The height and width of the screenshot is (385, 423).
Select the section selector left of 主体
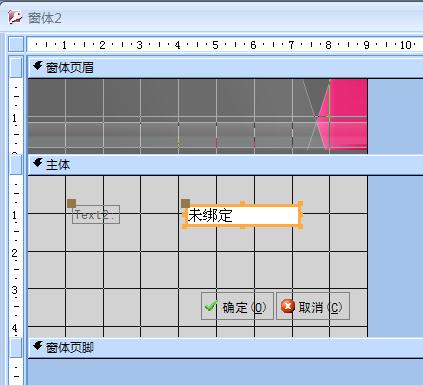[16, 164]
